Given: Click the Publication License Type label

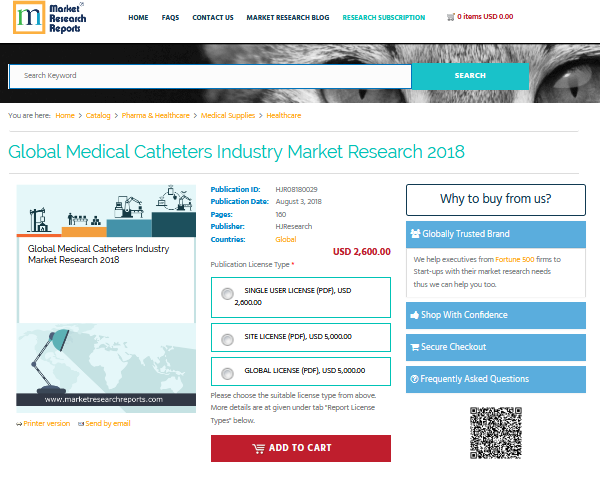Looking at the screenshot, I should point(250,264).
